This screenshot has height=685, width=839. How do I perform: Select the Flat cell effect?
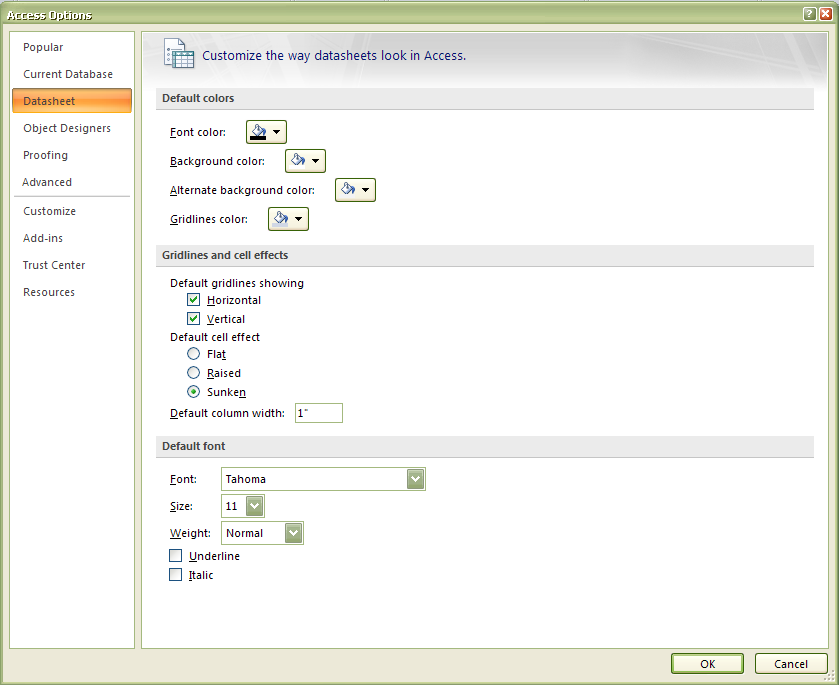(x=193, y=354)
